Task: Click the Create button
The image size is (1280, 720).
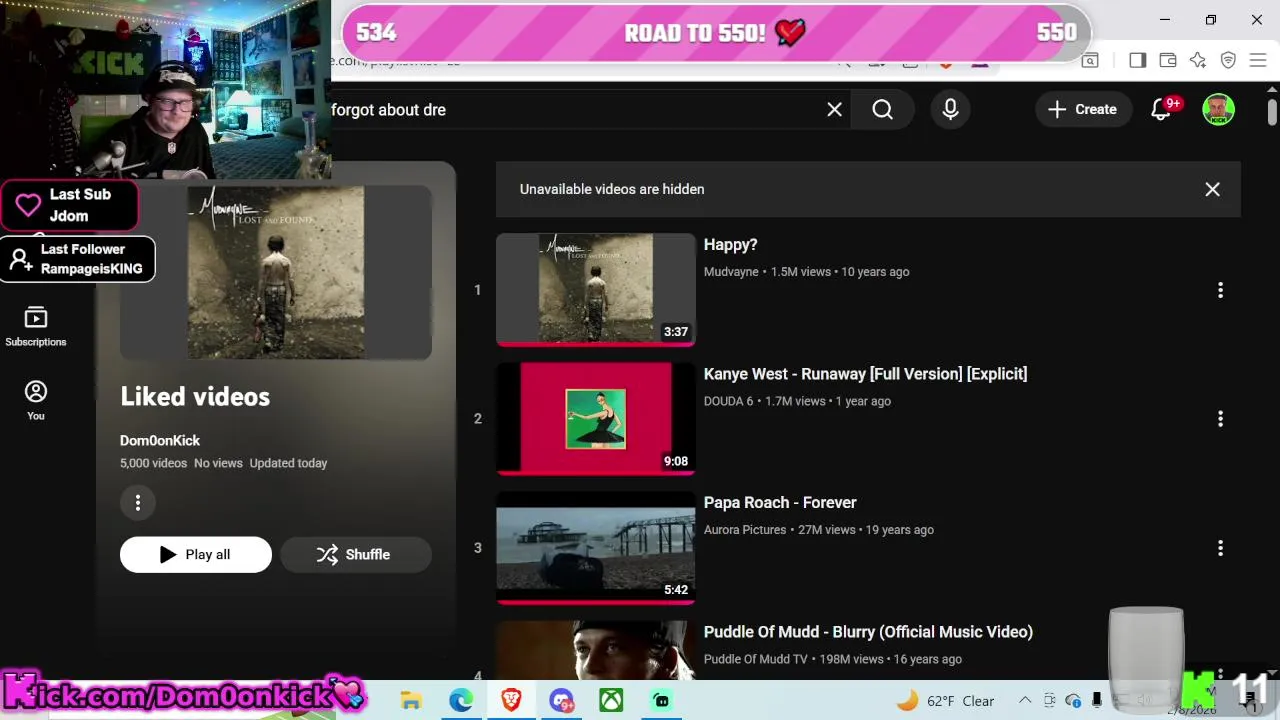Action: pyautogui.click(x=1083, y=110)
